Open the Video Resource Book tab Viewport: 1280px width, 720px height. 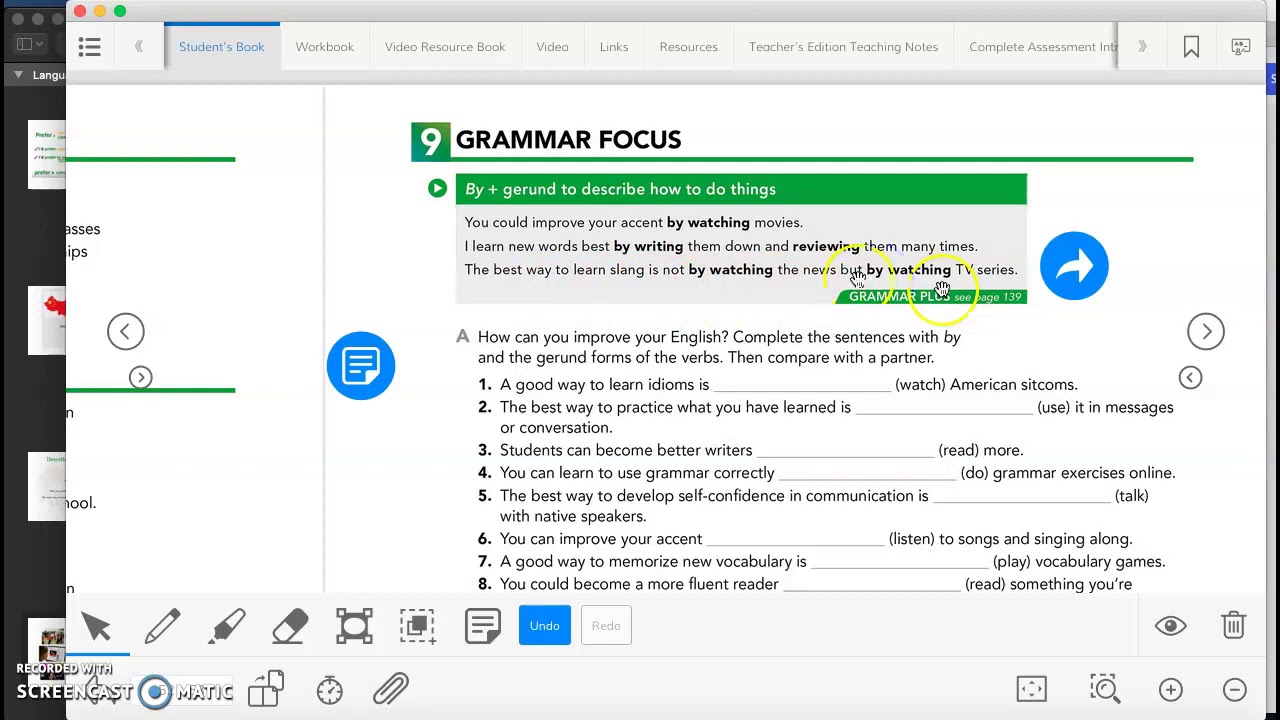pyautogui.click(x=445, y=47)
